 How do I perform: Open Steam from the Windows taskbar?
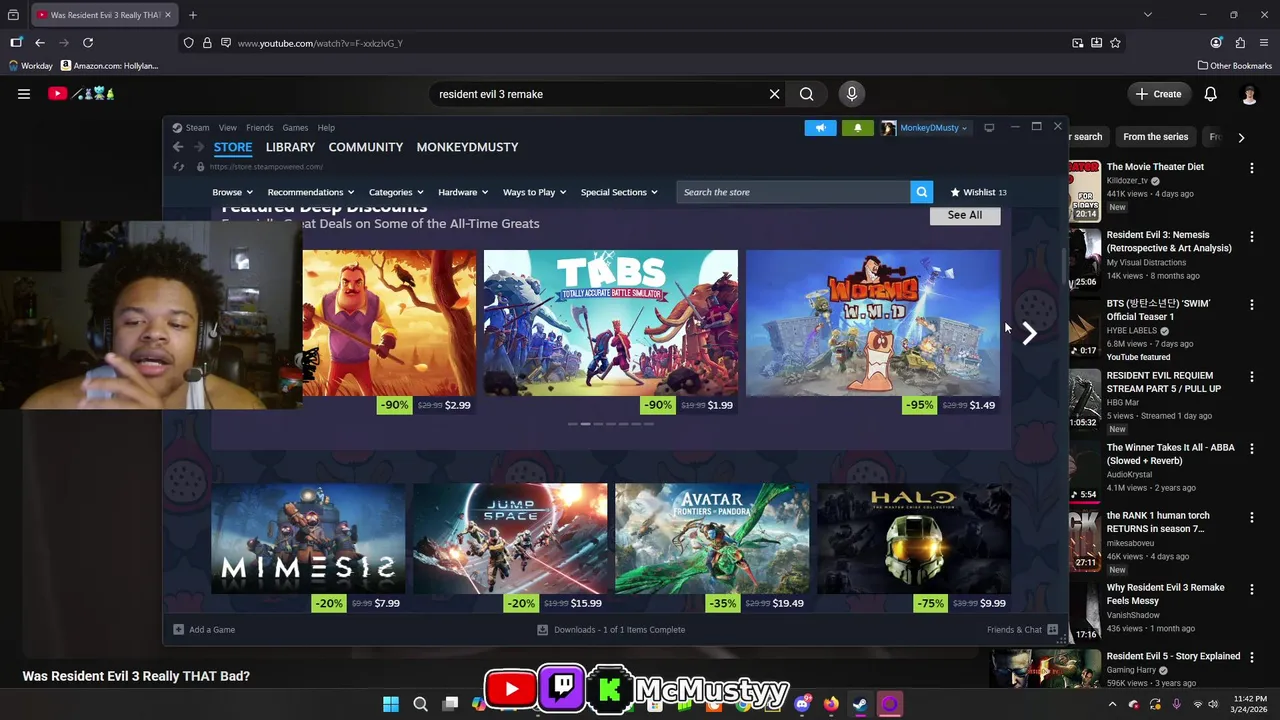tap(860, 704)
